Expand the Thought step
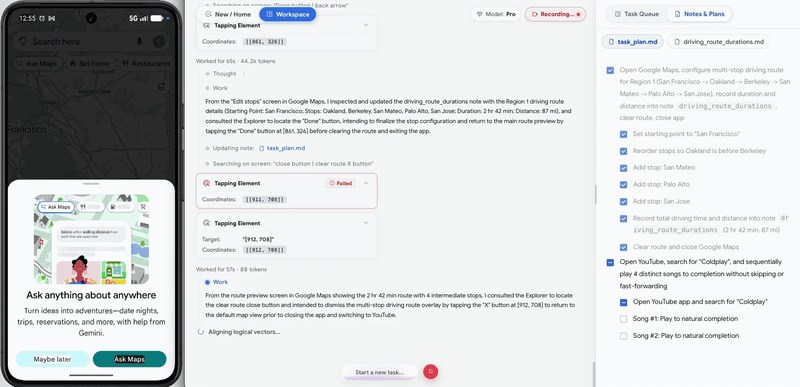 (224, 74)
